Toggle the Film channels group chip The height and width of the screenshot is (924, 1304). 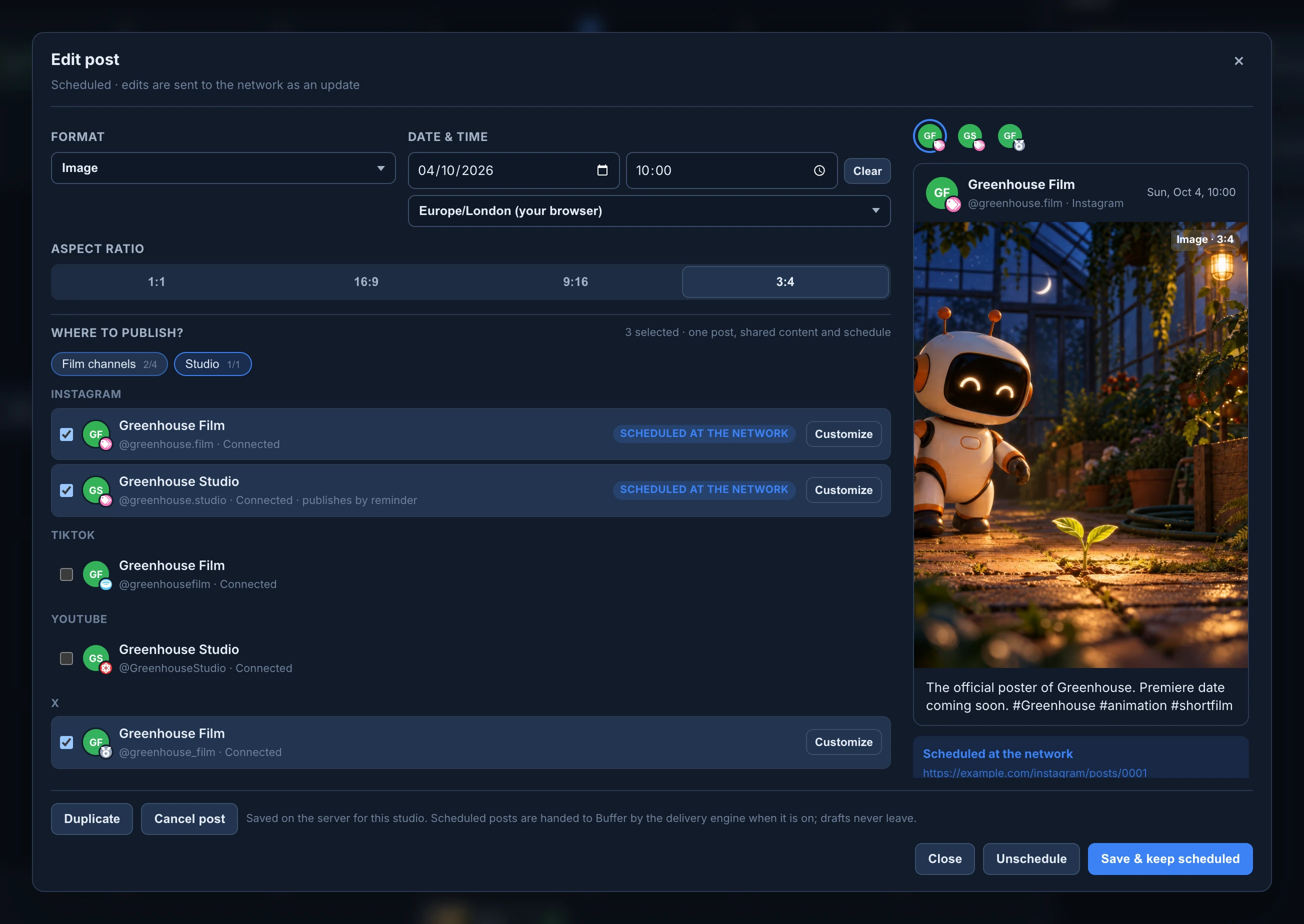[109, 364]
